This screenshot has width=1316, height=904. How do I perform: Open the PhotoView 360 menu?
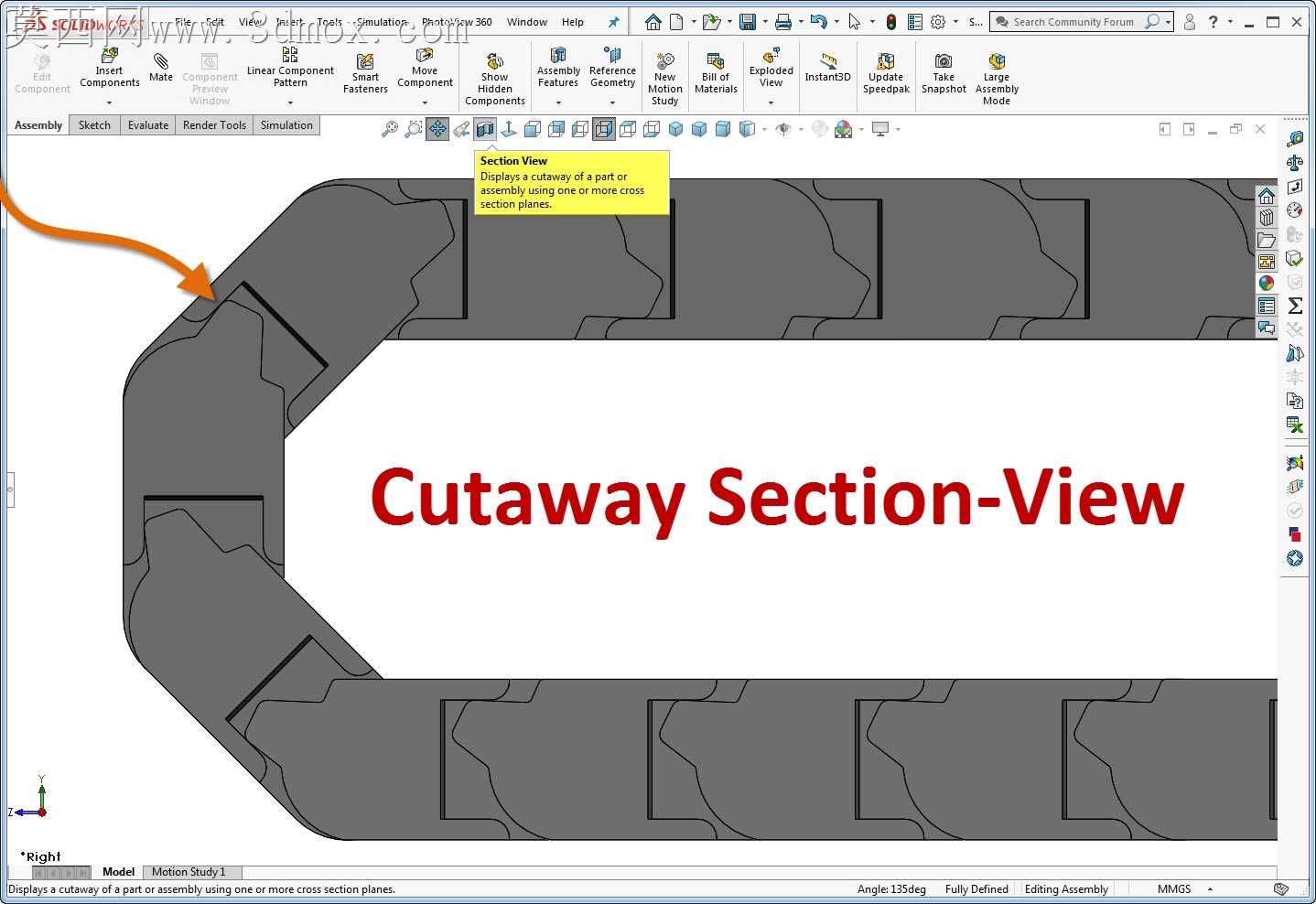pos(457,22)
